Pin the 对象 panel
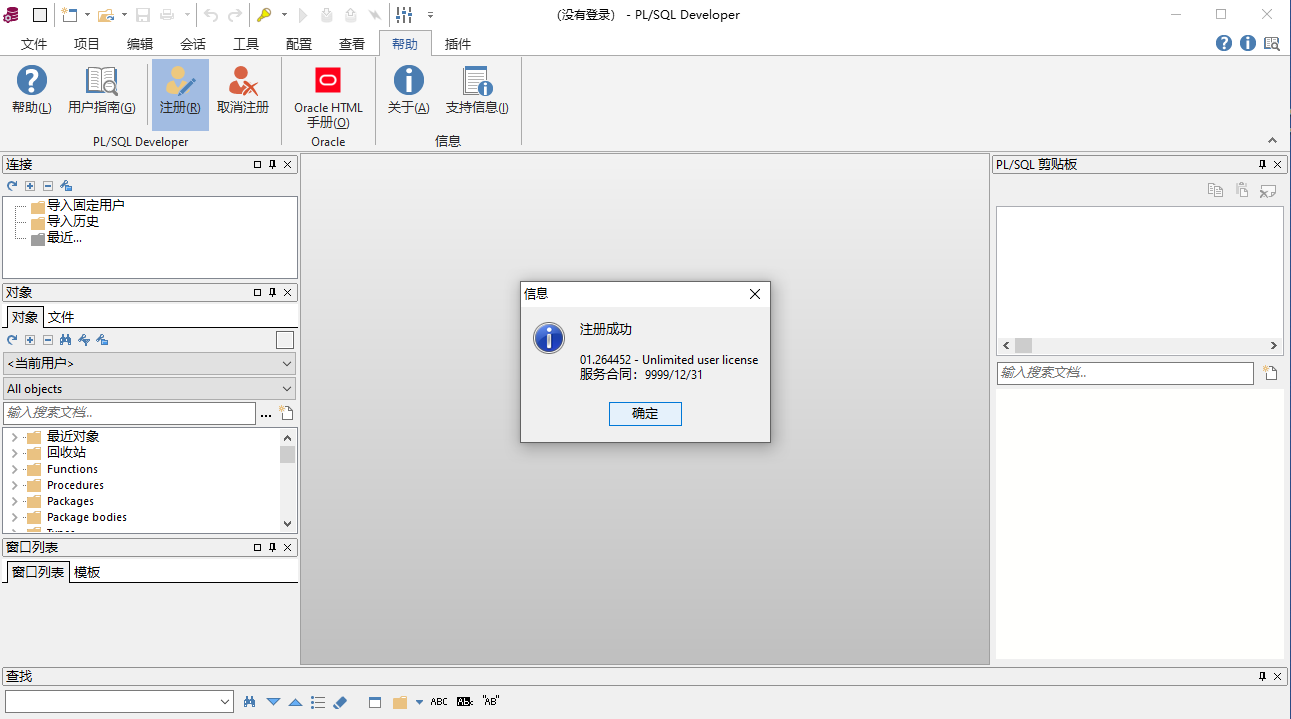 272,293
